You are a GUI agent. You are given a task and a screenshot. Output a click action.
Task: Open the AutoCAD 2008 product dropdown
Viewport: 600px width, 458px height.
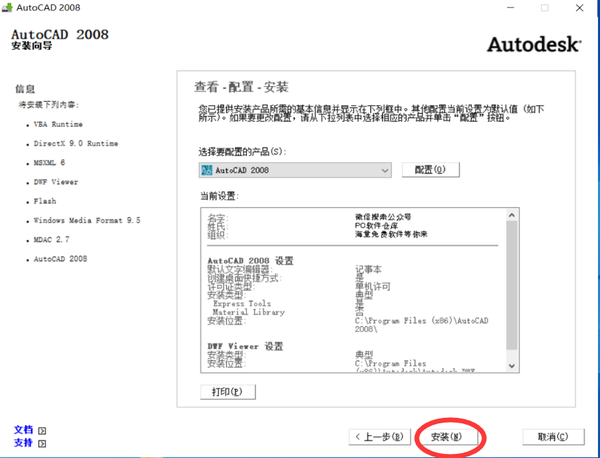pyautogui.click(x=295, y=170)
